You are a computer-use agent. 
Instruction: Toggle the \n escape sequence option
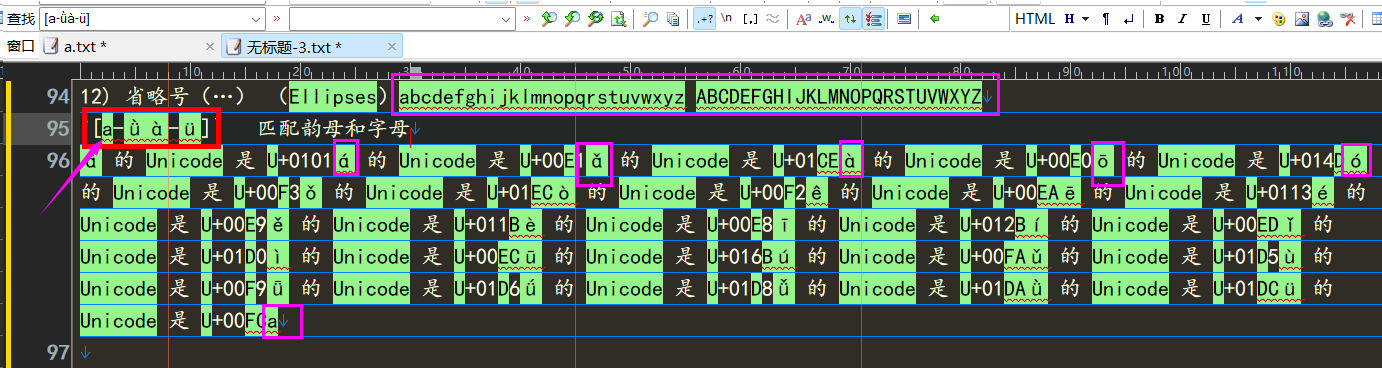pyautogui.click(x=727, y=18)
